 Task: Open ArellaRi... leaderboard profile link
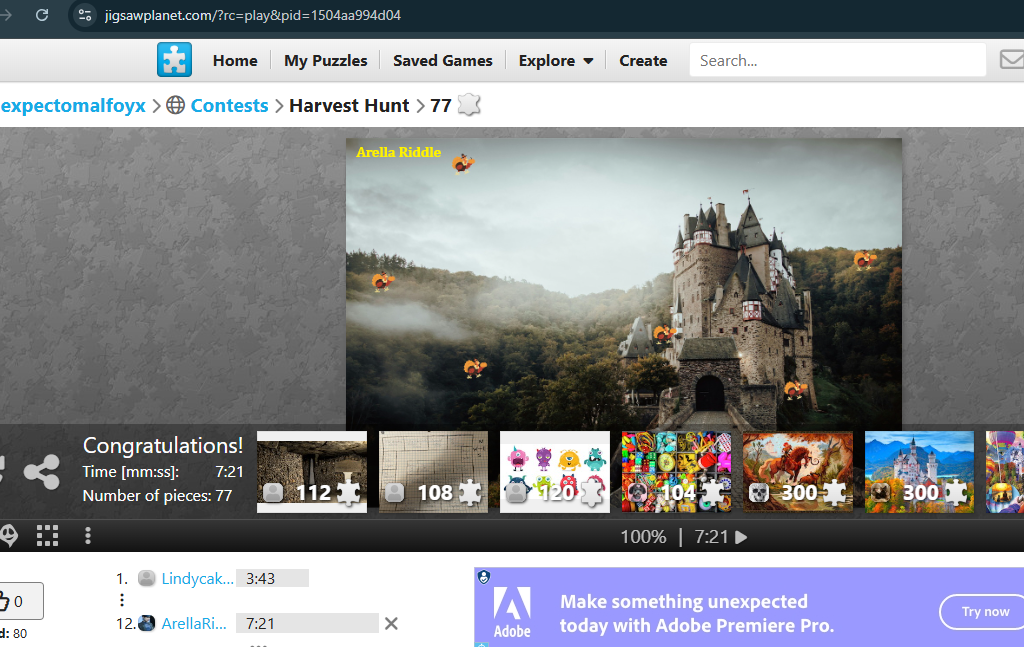pos(194,623)
